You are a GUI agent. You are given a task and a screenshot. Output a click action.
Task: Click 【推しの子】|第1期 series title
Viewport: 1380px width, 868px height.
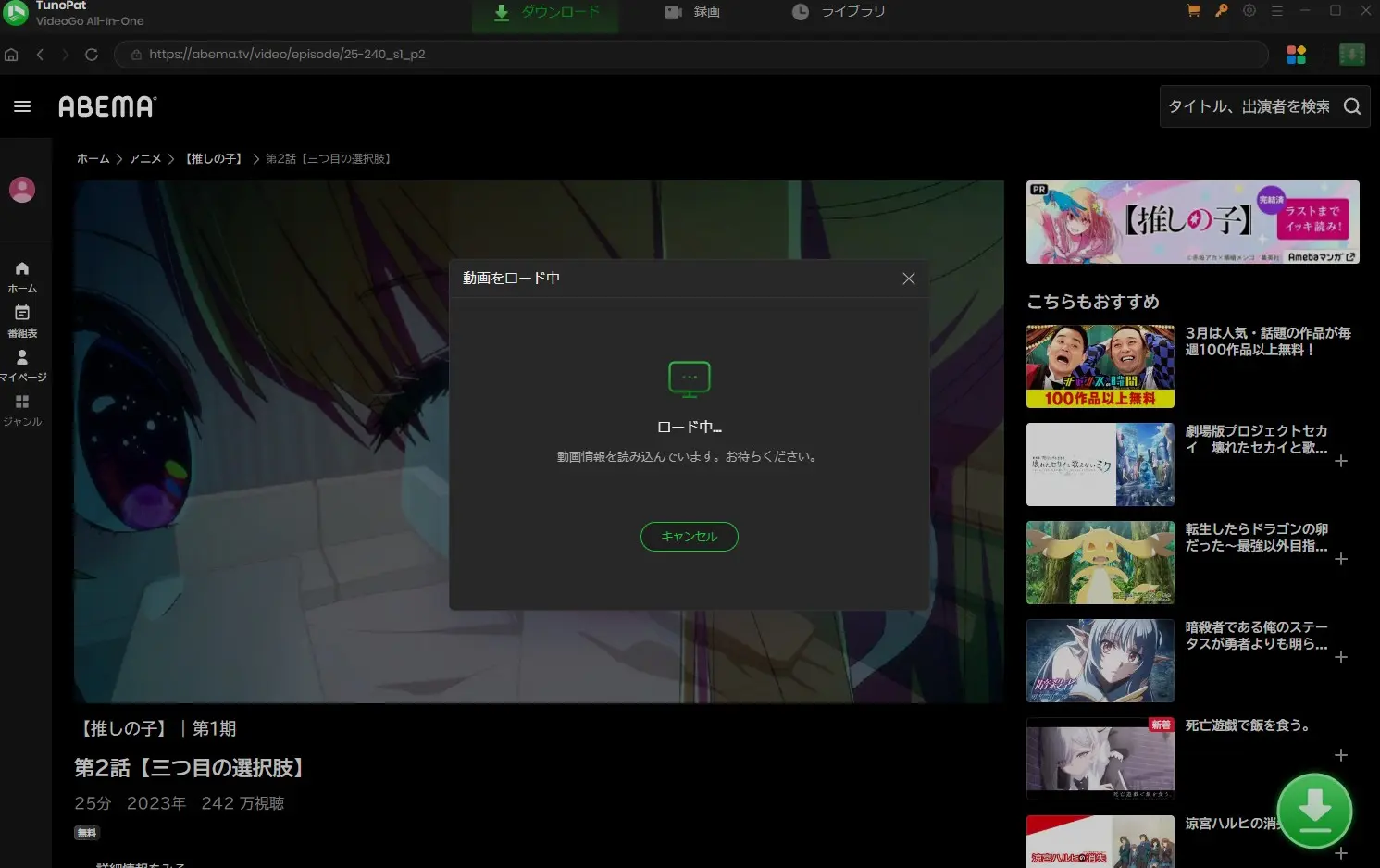point(155,729)
